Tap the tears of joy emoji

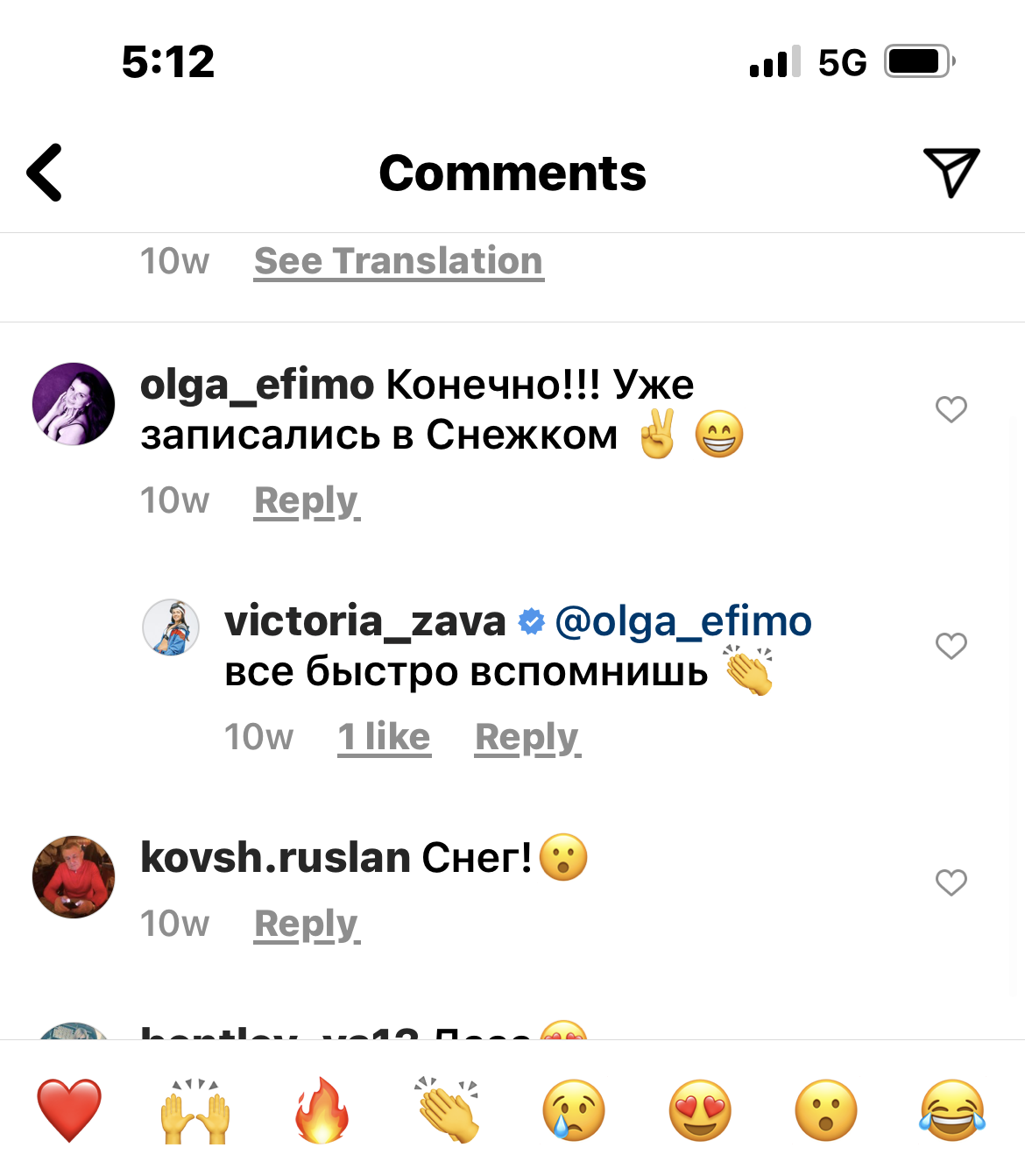pos(952,1109)
